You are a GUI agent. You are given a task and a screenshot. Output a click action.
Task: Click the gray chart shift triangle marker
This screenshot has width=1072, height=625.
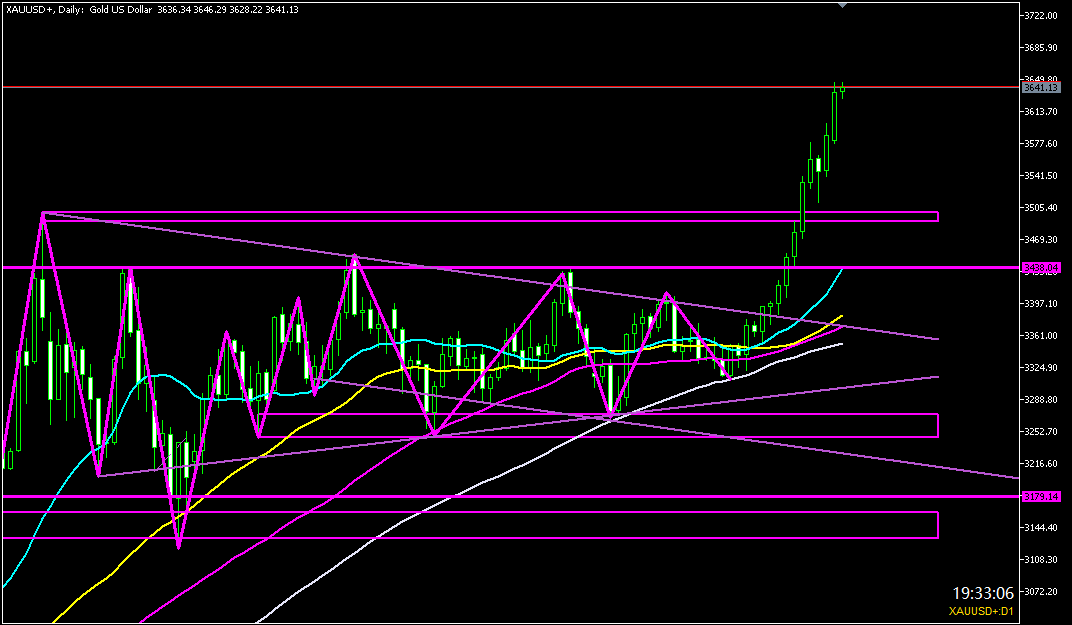pos(843,5)
